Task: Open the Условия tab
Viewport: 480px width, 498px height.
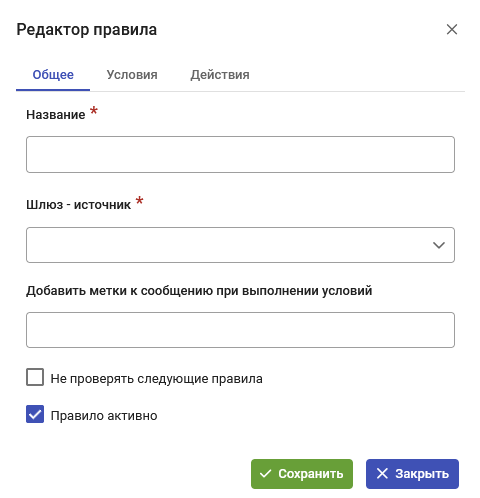Action: pos(132,75)
